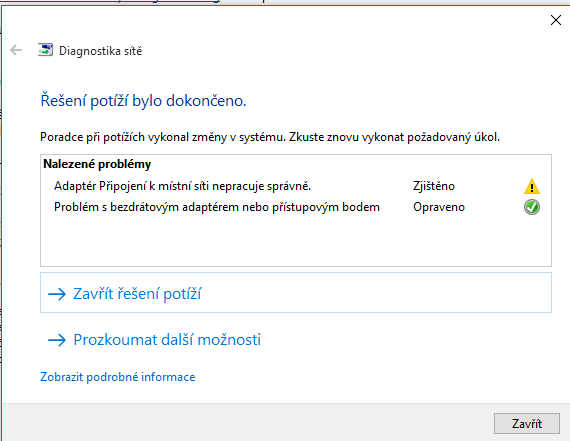Screen dimensions: 570x441
Task: Click the Nalezené problémy list header
Action: pos(97,164)
